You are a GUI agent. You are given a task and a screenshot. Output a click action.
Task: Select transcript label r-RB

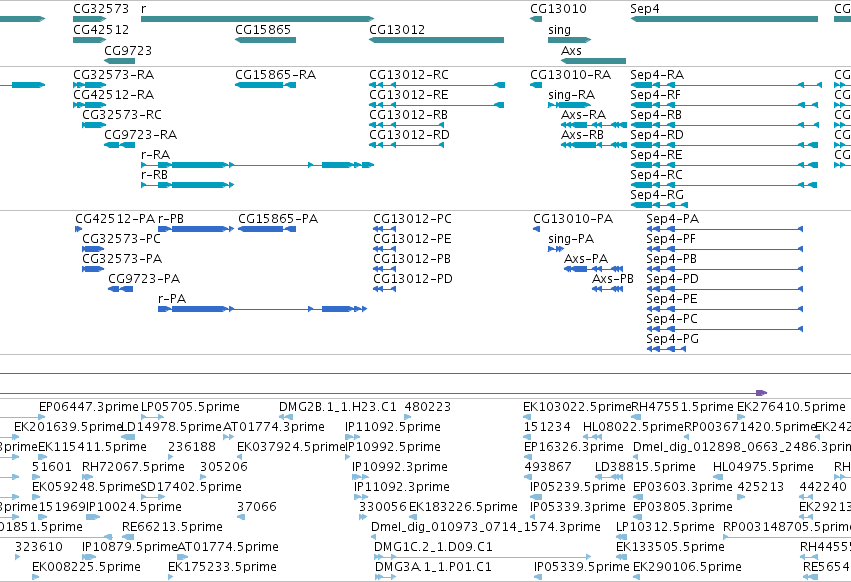(154, 175)
